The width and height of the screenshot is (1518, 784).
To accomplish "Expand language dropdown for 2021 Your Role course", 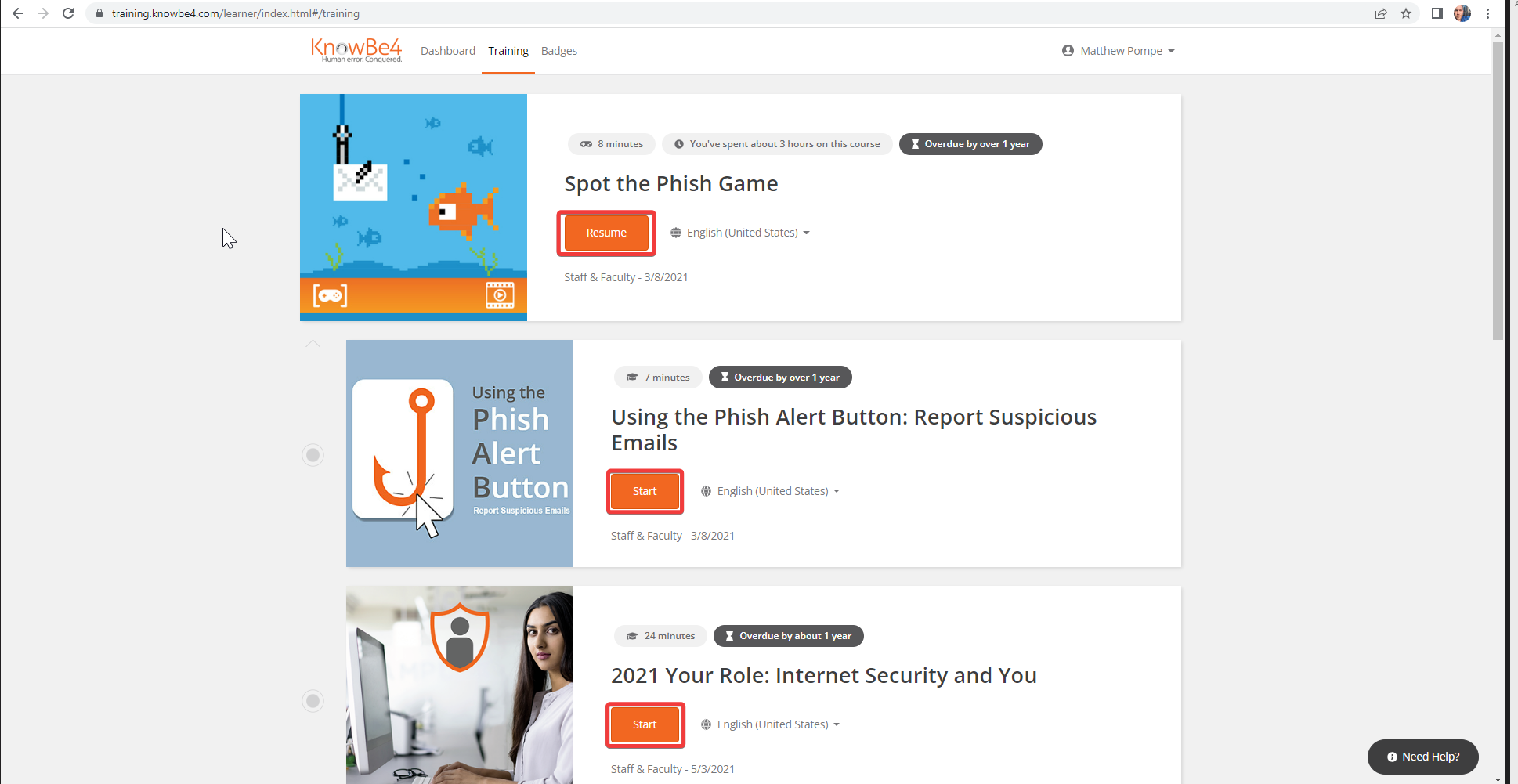I will tap(771, 724).
